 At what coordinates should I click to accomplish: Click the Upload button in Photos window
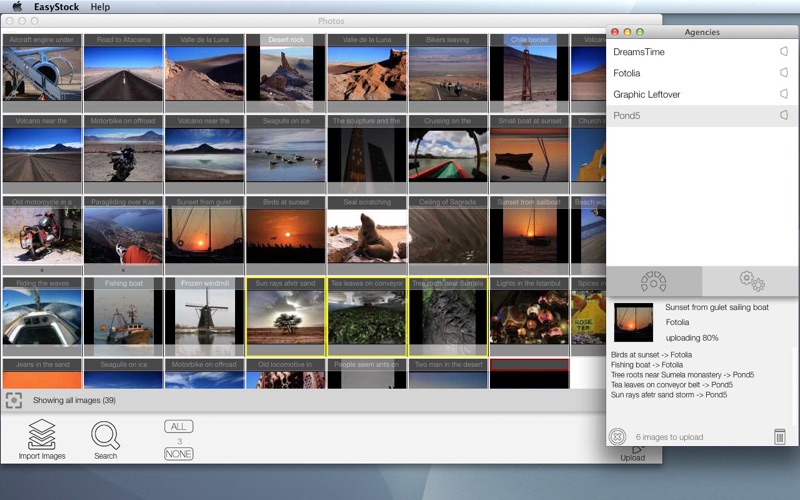pyautogui.click(x=633, y=454)
